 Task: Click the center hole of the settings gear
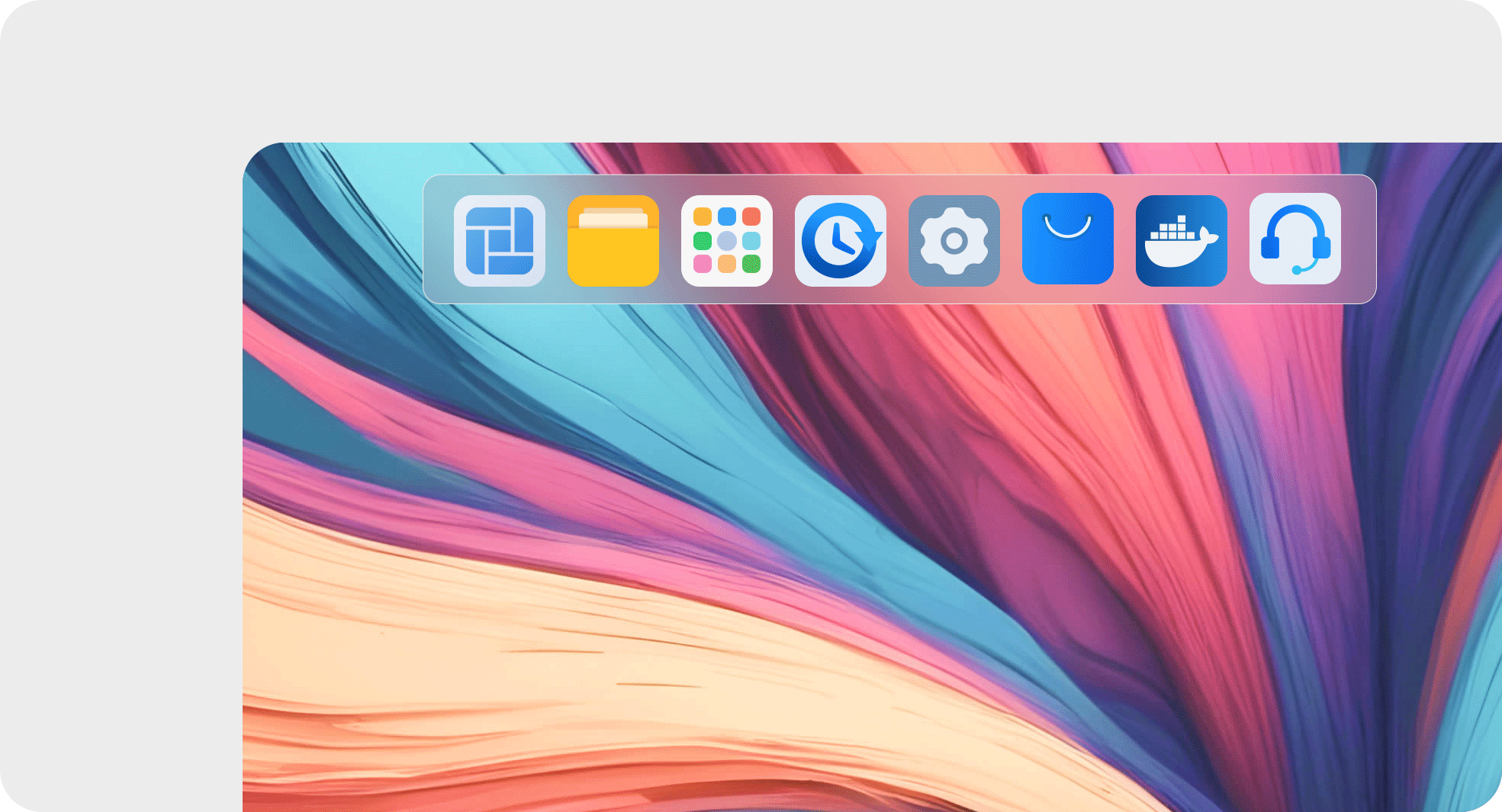[x=954, y=242]
